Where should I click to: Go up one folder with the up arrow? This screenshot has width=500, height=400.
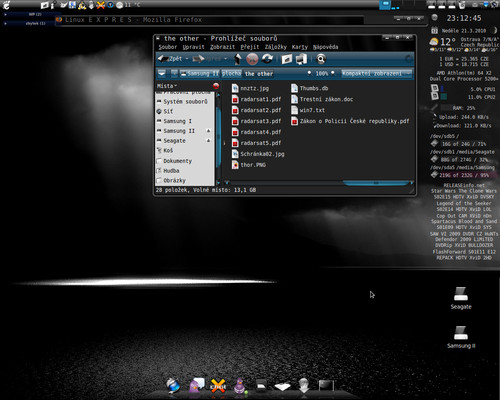pos(237,59)
